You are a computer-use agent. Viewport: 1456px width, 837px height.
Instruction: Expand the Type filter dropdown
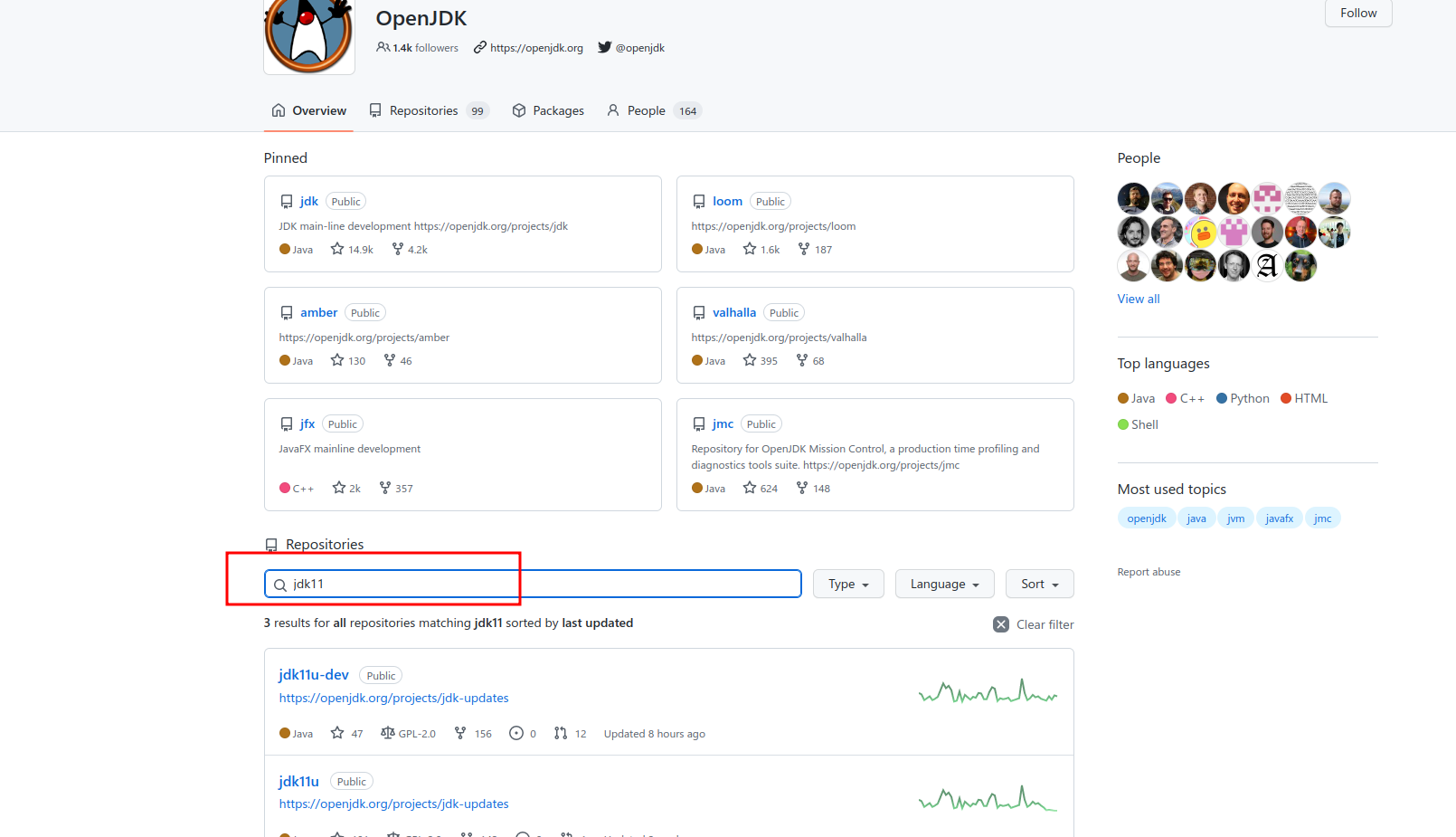coord(848,584)
